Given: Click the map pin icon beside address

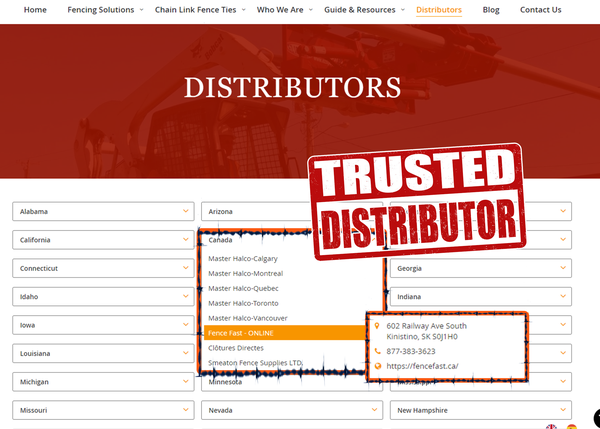Looking at the screenshot, I should coord(377,326).
